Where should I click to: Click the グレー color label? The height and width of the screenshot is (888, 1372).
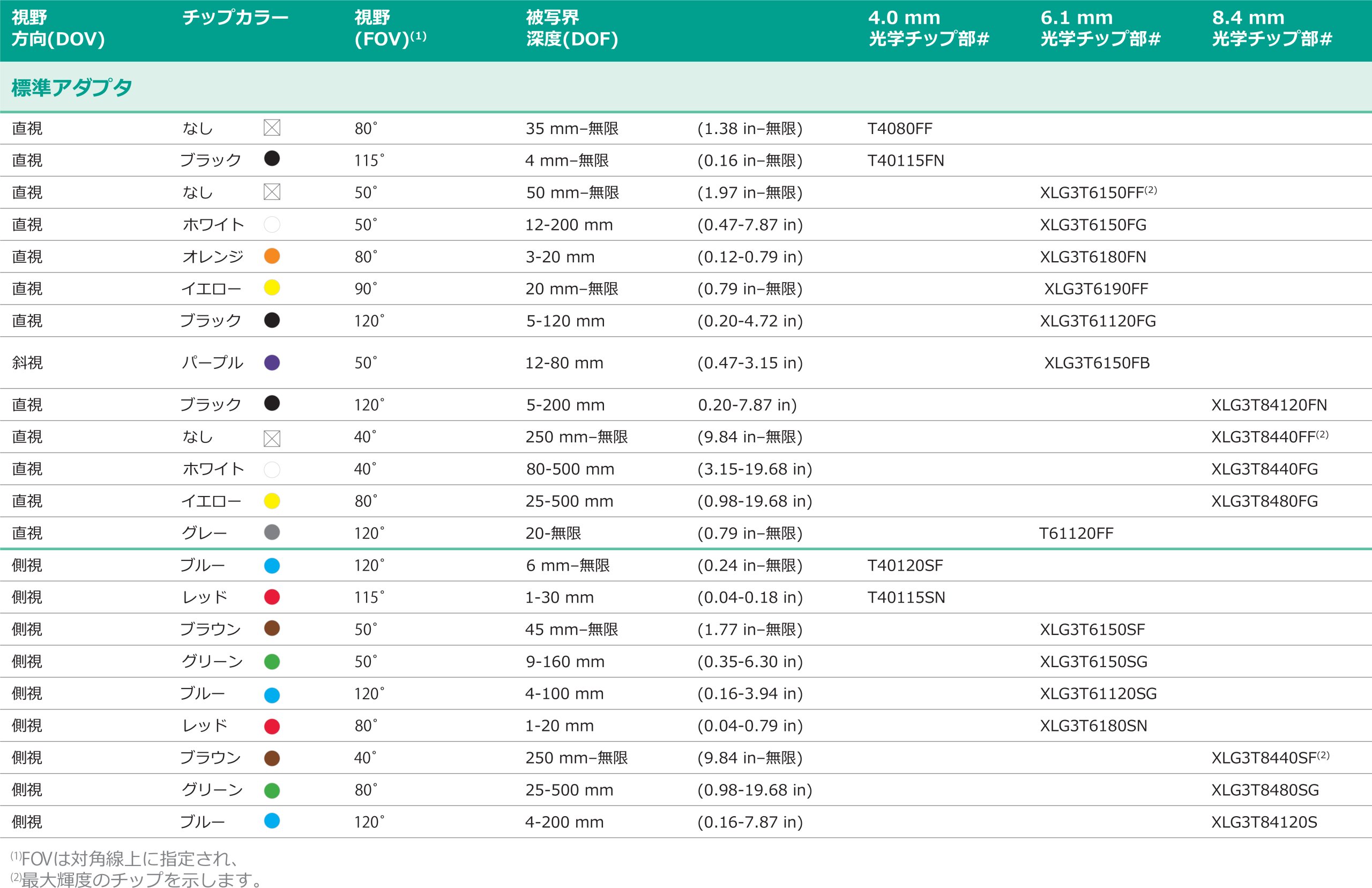coord(204,533)
